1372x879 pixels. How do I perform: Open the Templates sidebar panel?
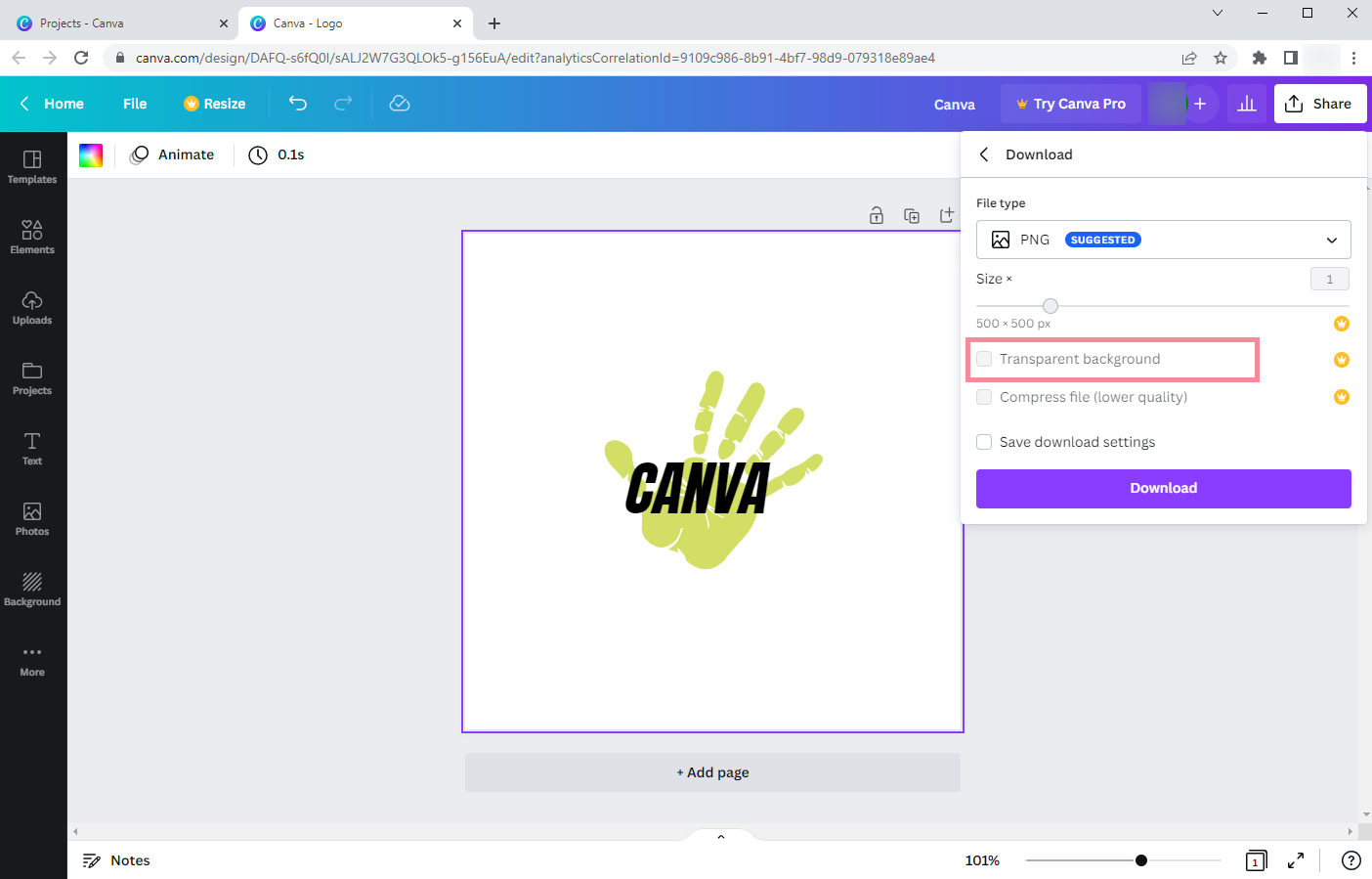tap(32, 167)
